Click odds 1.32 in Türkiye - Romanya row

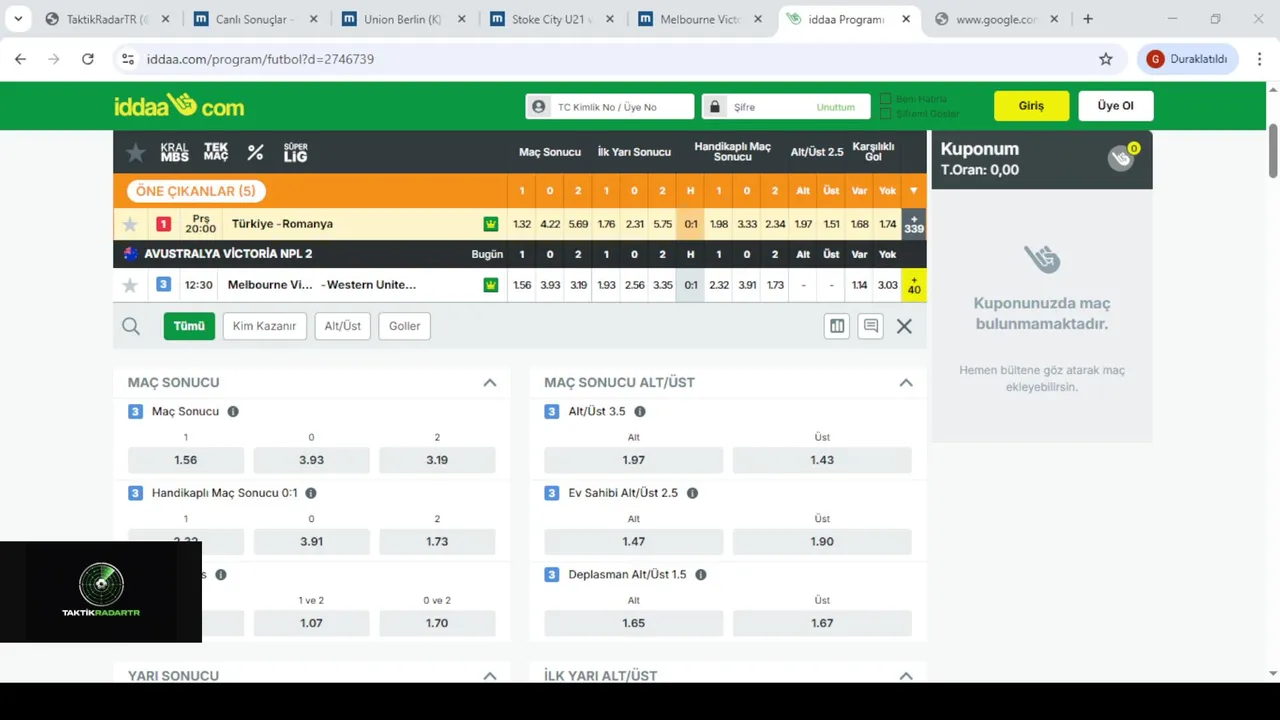(522, 224)
